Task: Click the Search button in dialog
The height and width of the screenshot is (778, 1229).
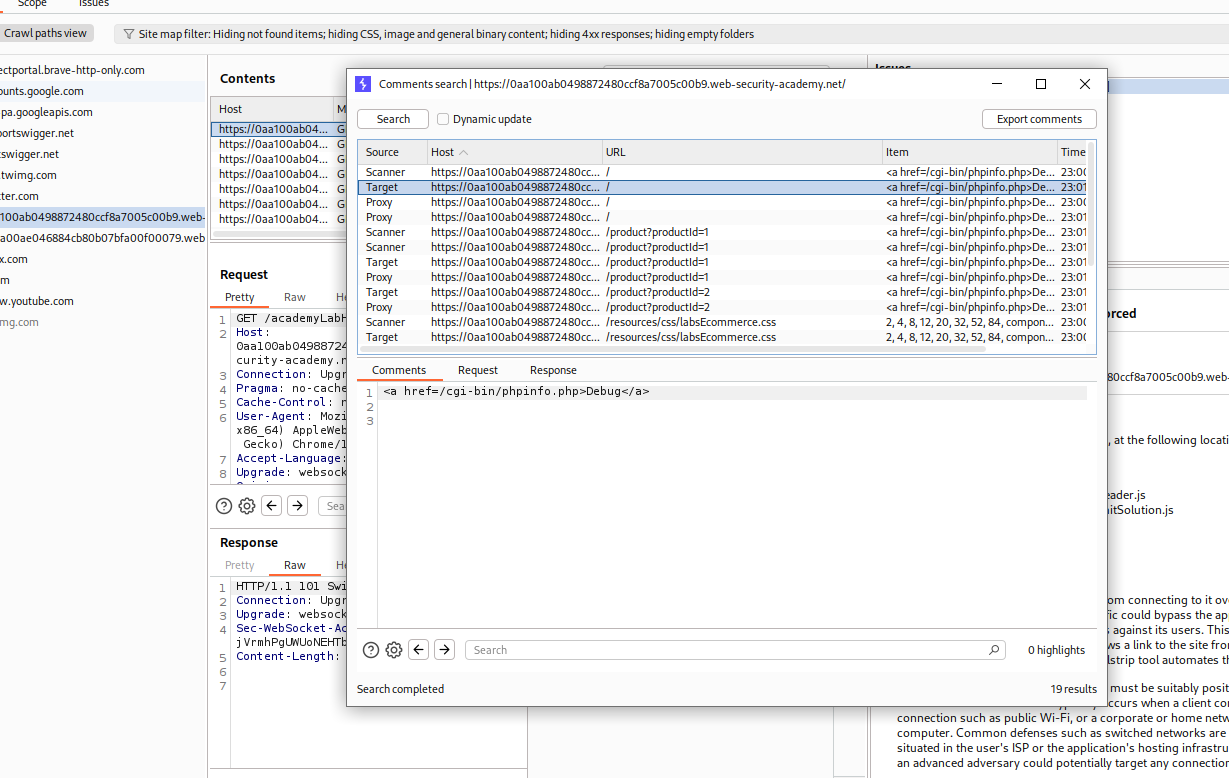Action: pyautogui.click(x=393, y=119)
